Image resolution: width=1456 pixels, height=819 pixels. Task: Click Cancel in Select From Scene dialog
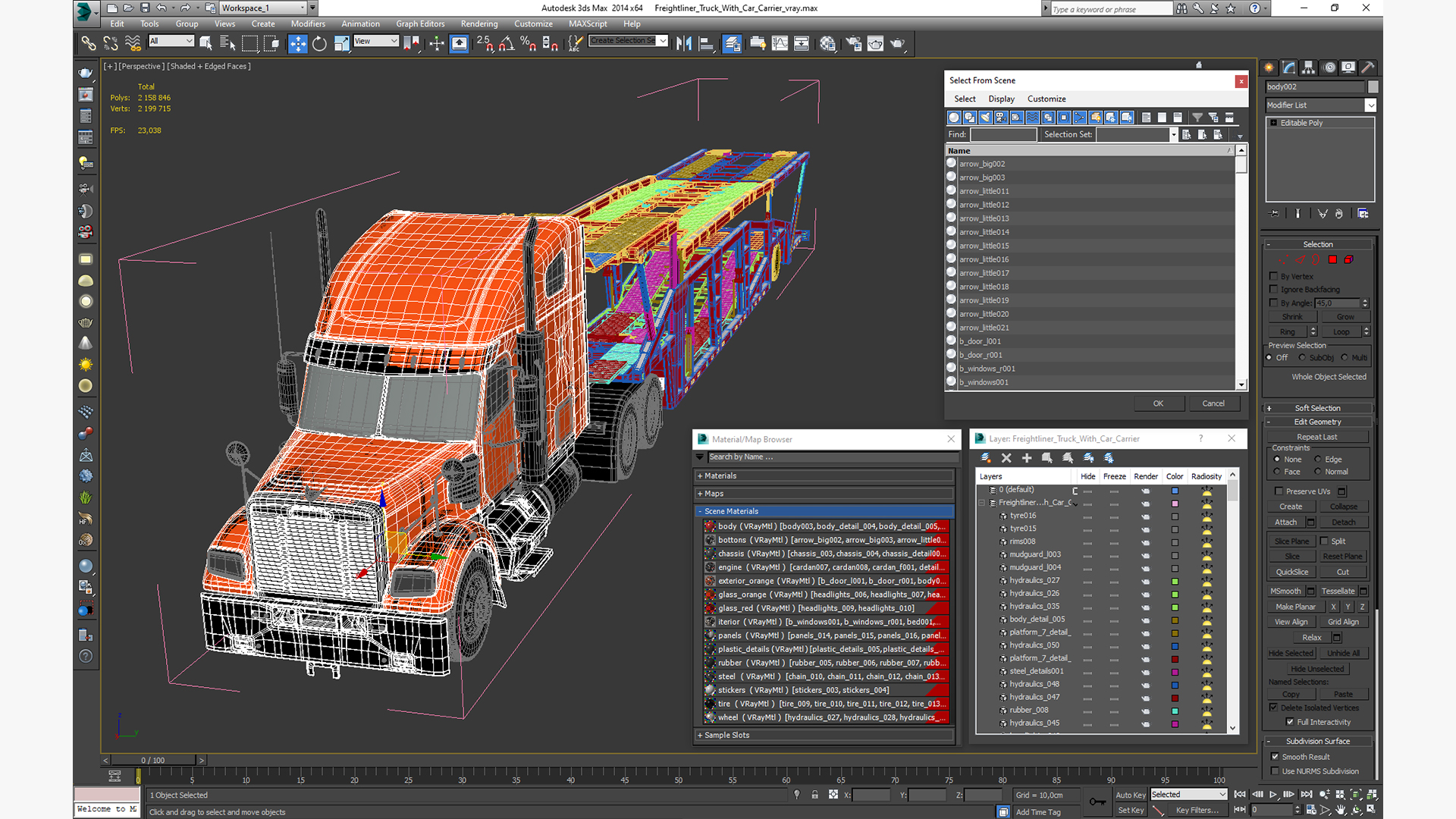[1213, 403]
